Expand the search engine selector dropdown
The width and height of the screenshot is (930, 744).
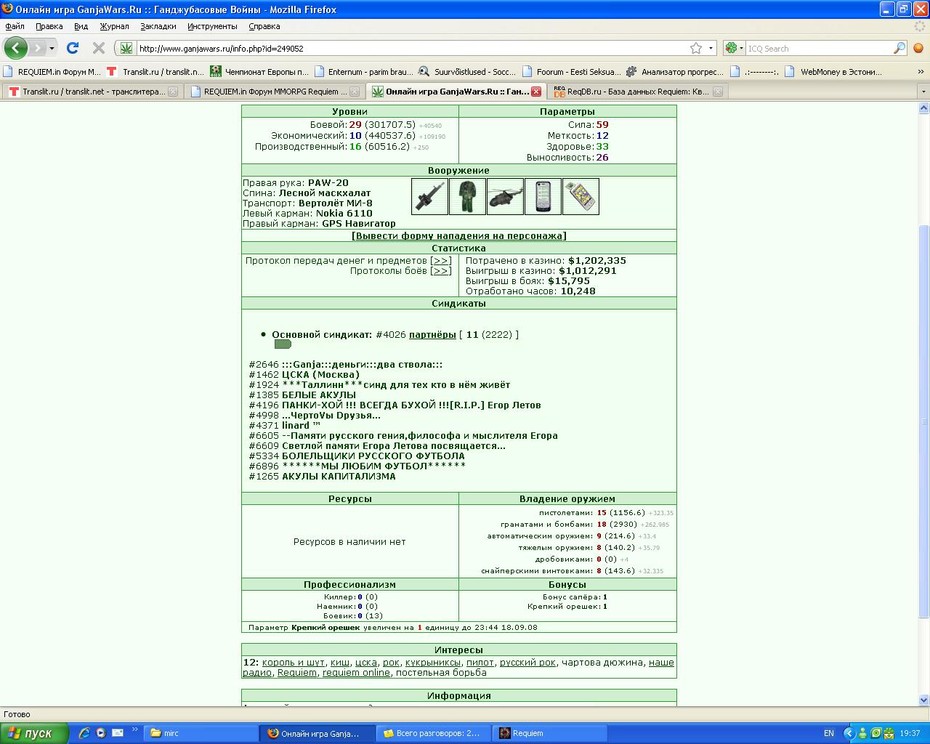pyautogui.click(x=734, y=48)
